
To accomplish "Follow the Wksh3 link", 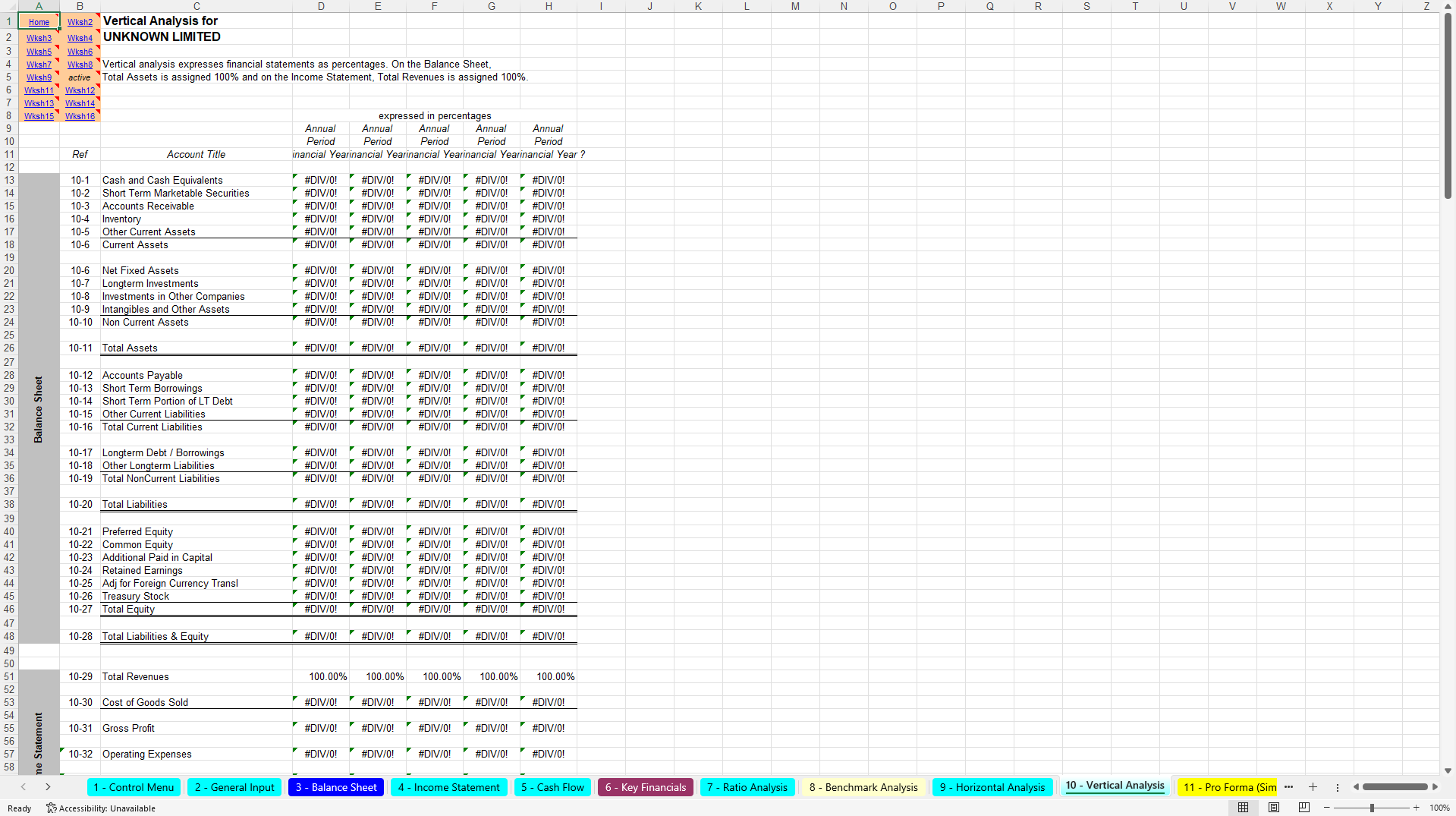I will point(39,38).
